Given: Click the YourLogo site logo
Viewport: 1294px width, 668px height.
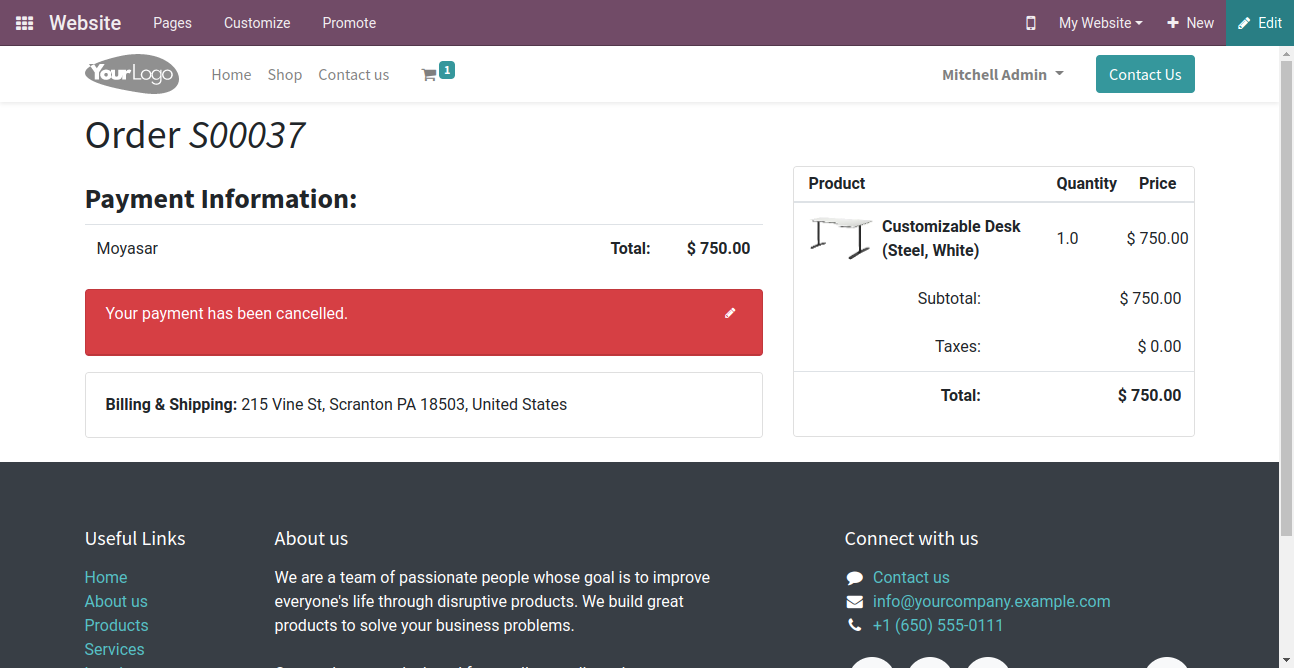Looking at the screenshot, I should (x=132, y=74).
